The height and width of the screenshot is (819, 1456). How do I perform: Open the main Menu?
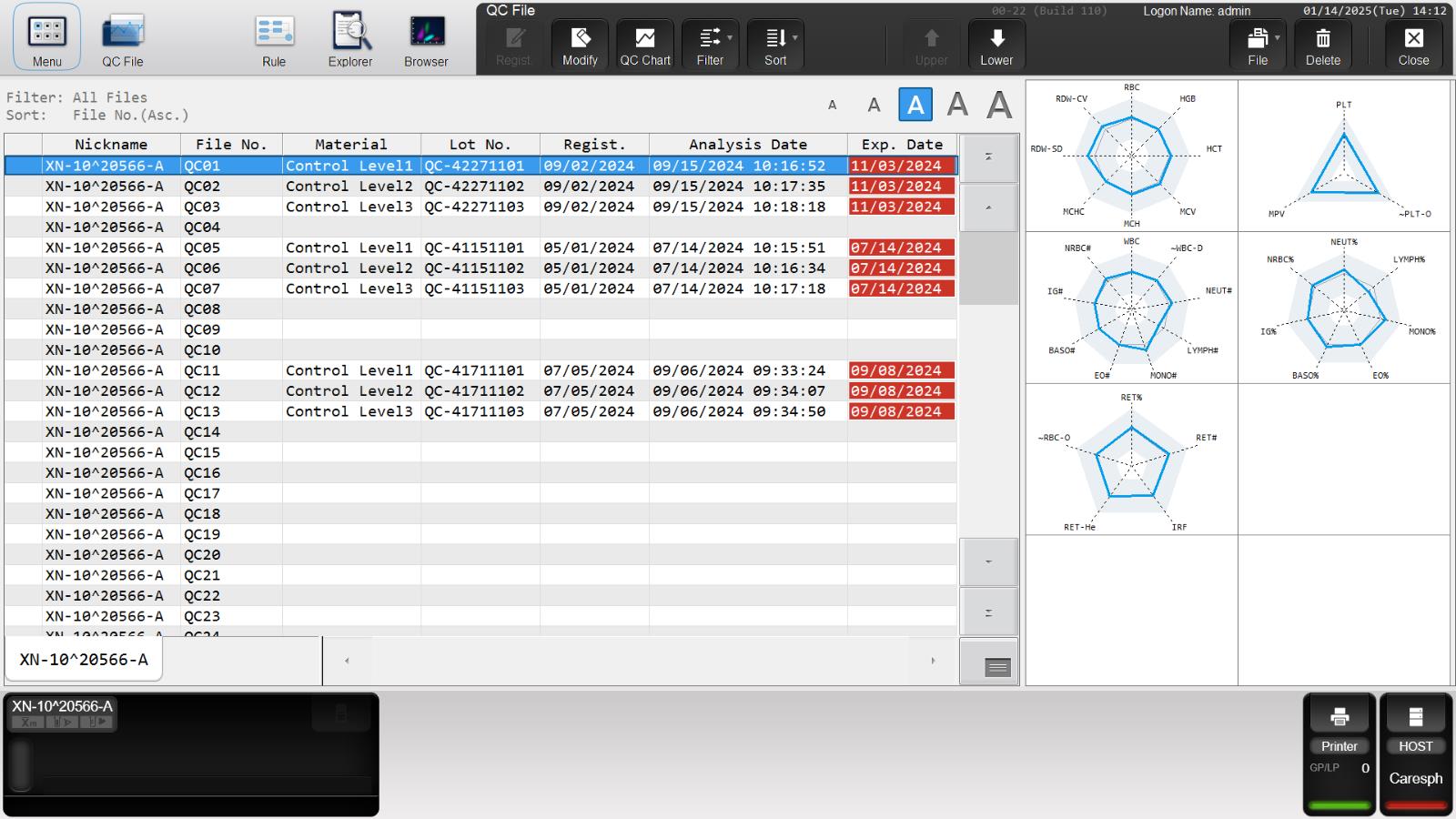46,38
